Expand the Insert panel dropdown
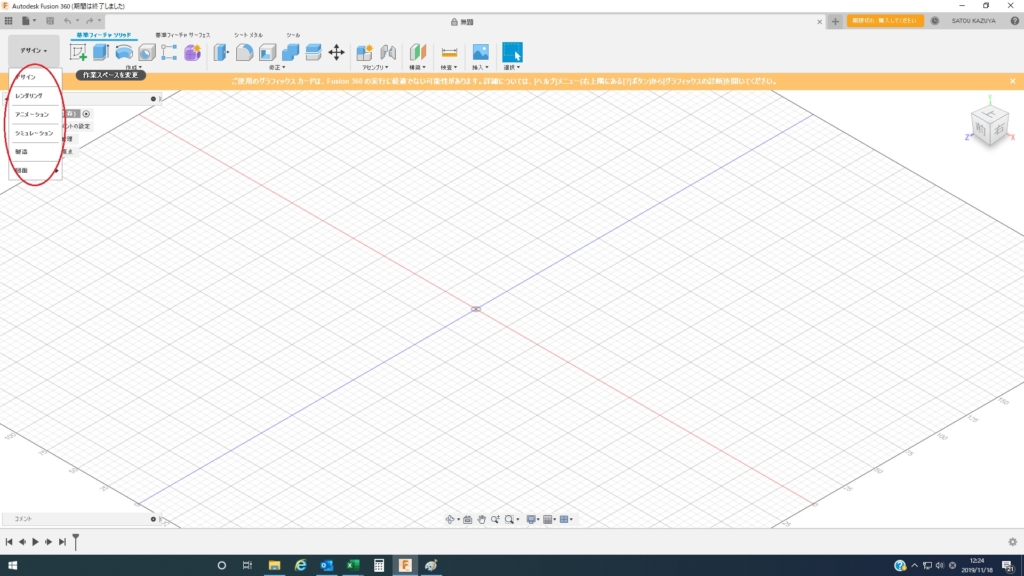Viewport: 1024px width, 576px height. [x=480, y=67]
